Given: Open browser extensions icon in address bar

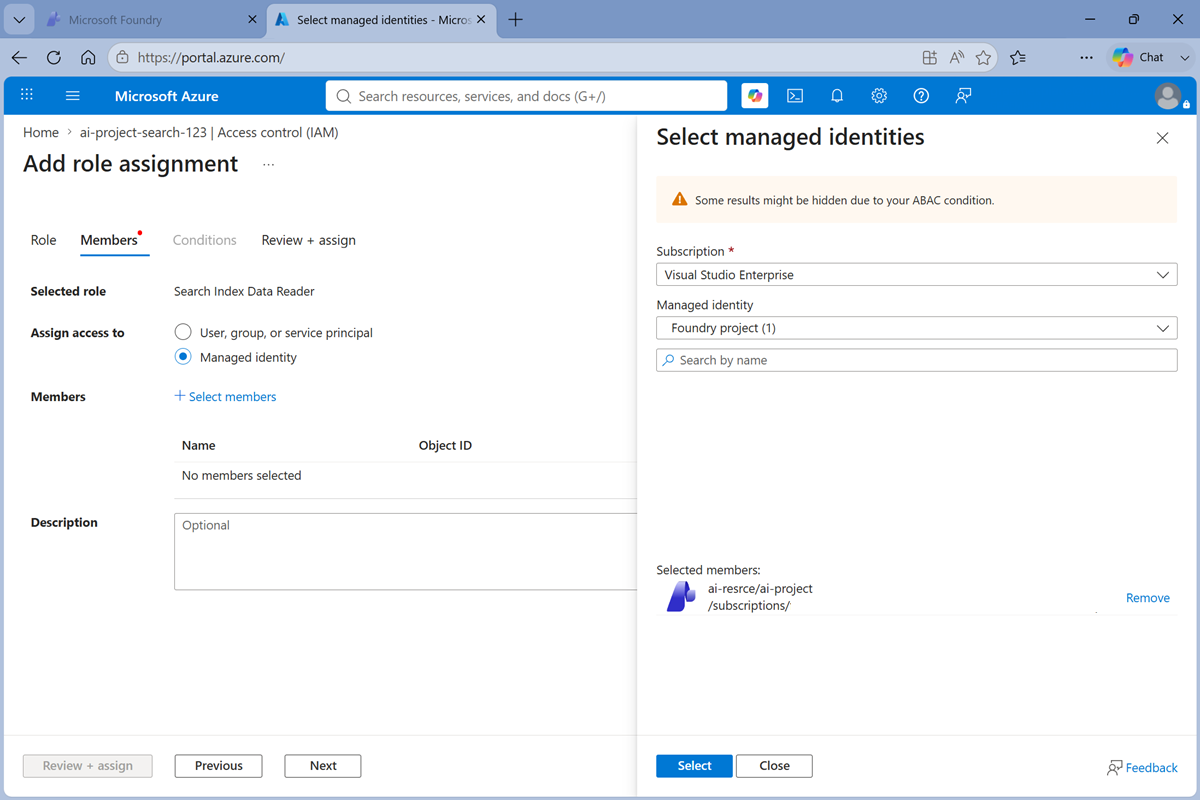Looking at the screenshot, I should (x=929, y=58).
